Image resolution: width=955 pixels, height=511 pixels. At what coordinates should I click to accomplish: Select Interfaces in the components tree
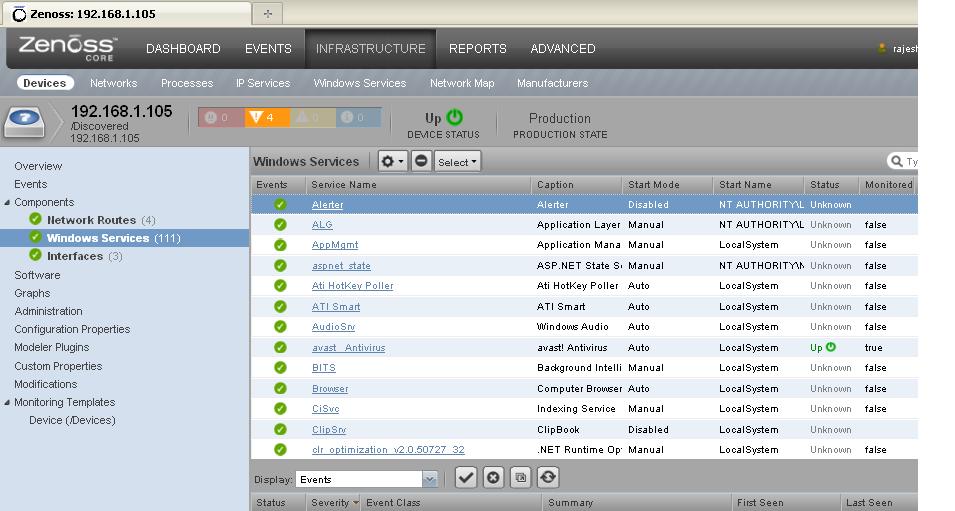click(x=74, y=256)
